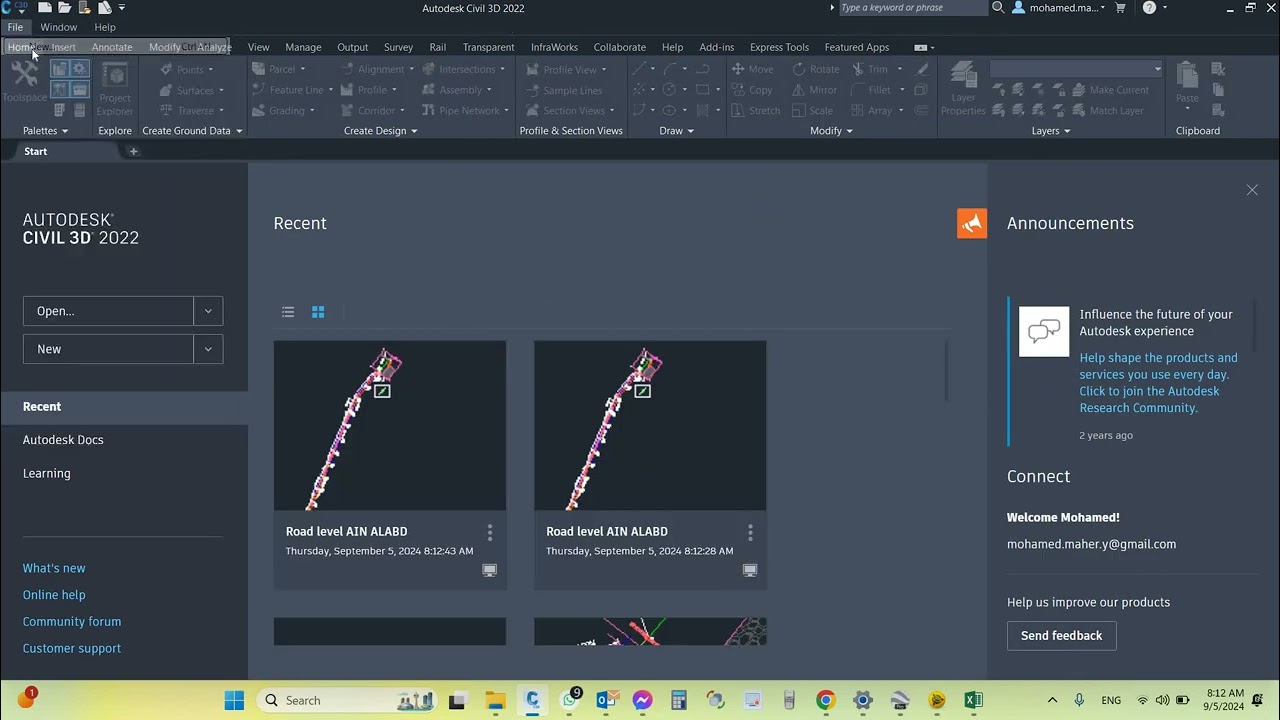Select the Stretch tool
Viewport: 1280px width, 720px height.
(755, 111)
